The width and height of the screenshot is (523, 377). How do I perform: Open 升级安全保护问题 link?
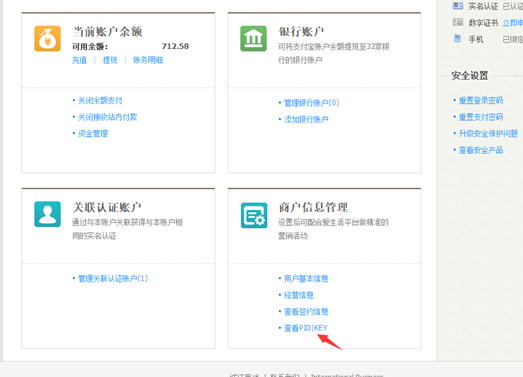(488, 134)
